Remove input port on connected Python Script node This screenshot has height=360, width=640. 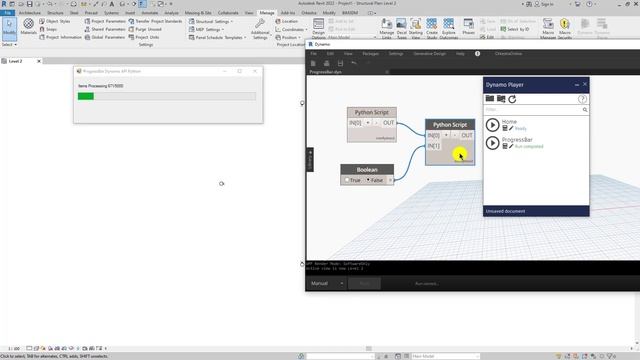[455, 135]
